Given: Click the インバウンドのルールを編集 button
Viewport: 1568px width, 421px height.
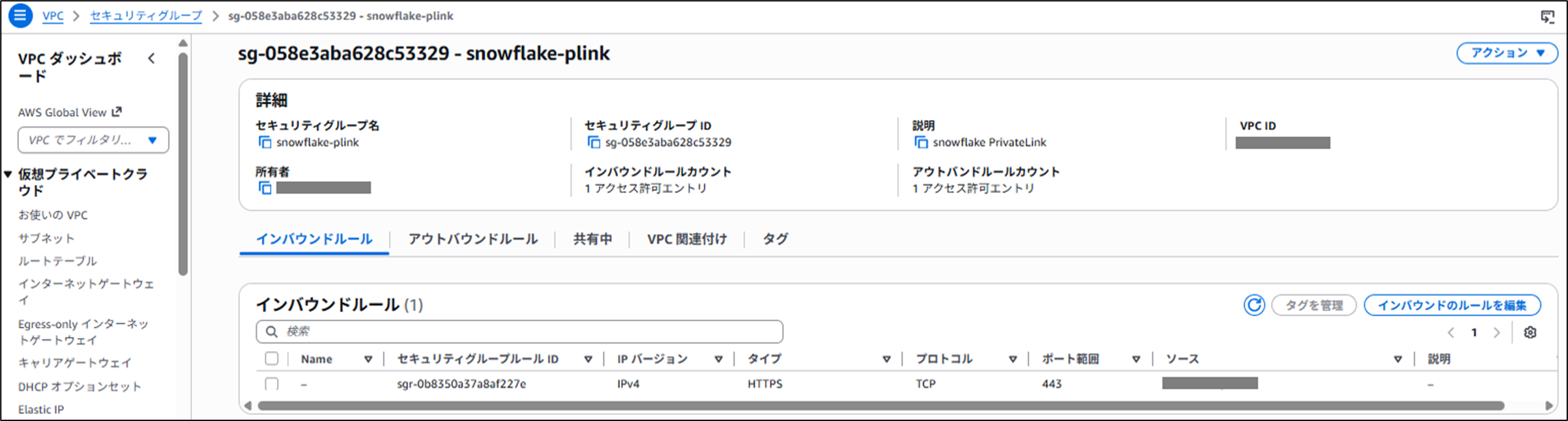Looking at the screenshot, I should click(1452, 305).
